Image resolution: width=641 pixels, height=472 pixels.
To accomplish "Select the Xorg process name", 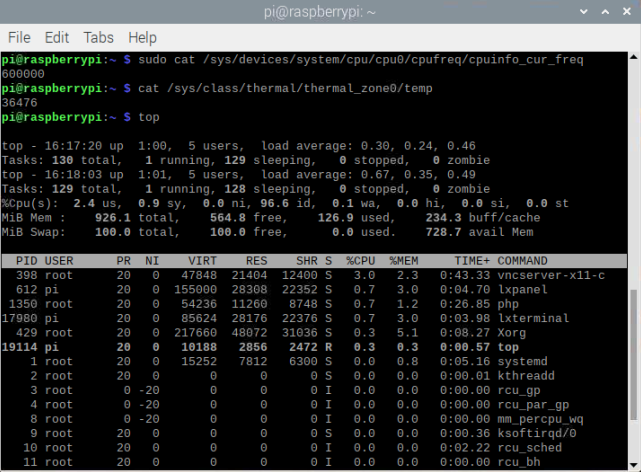I will [511, 333].
